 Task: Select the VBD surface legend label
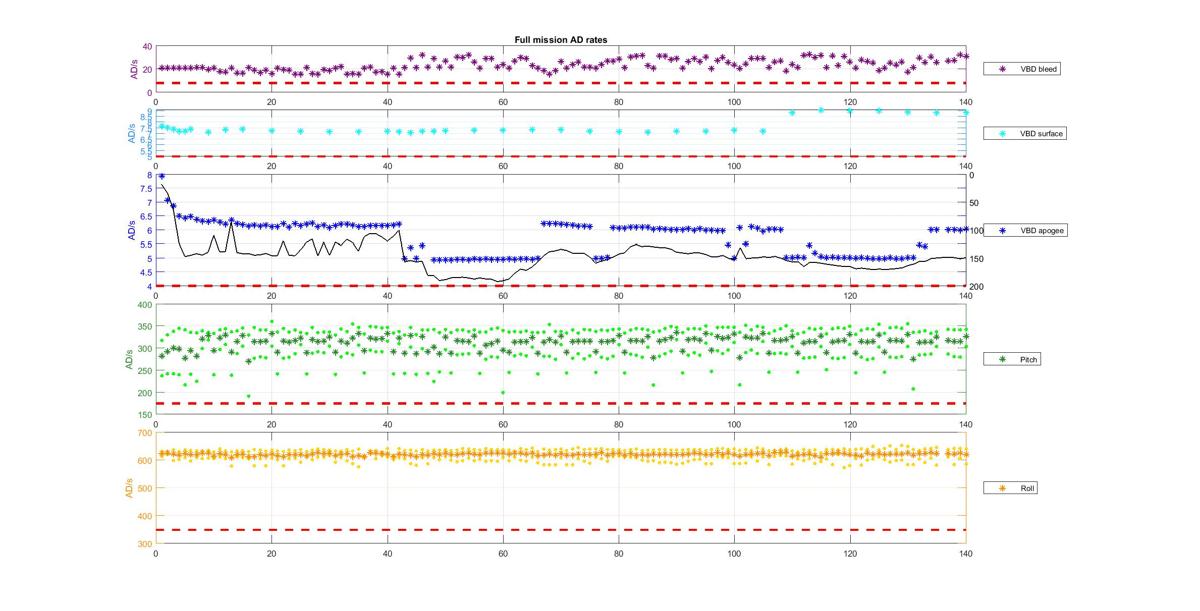(1042, 133)
